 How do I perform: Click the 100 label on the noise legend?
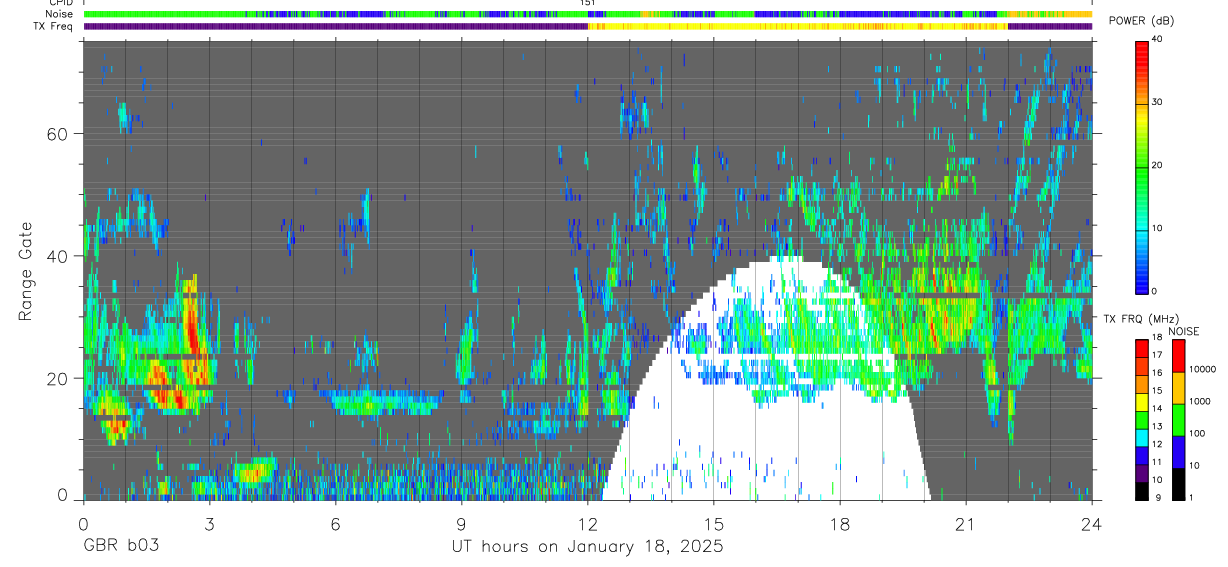coord(1197,433)
